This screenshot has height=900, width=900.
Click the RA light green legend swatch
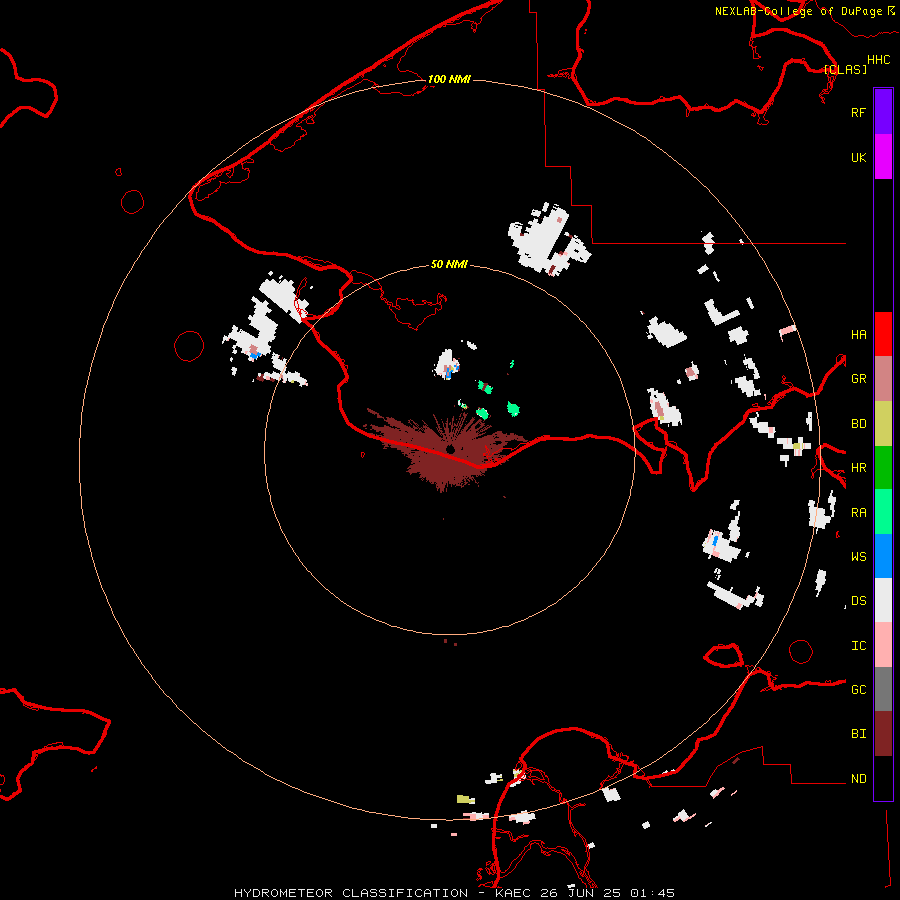pyautogui.click(x=883, y=512)
